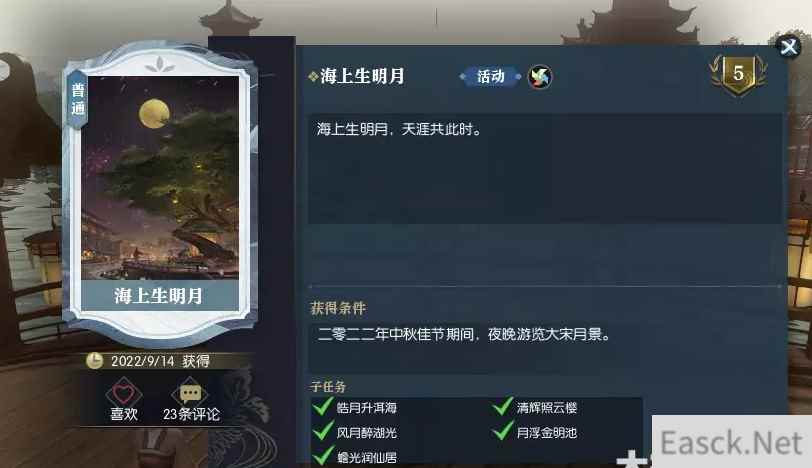812x468 pixels.
Task: Click the 喜欢 label
Action: coord(124,414)
